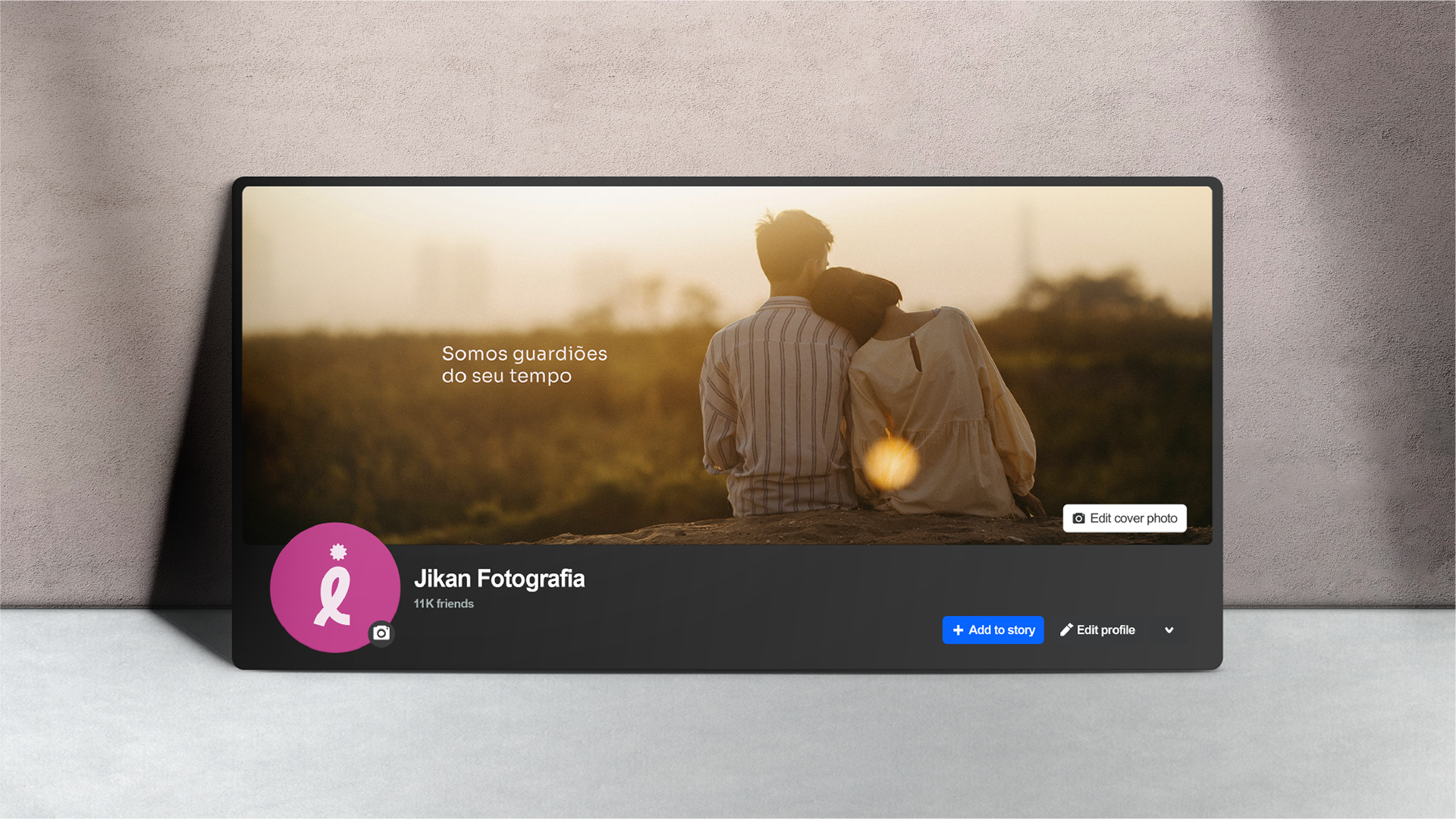Screen dimensions: 1456x819
Task: Click the Jikan Fotografia profile name
Action: (x=499, y=579)
